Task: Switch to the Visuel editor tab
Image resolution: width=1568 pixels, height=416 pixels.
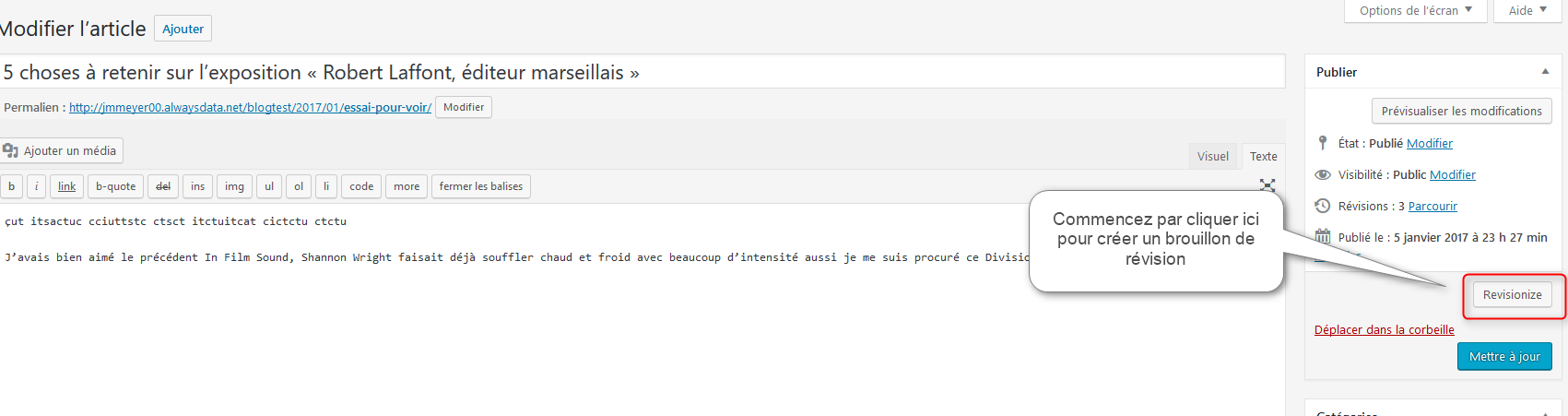Action: (x=1212, y=156)
